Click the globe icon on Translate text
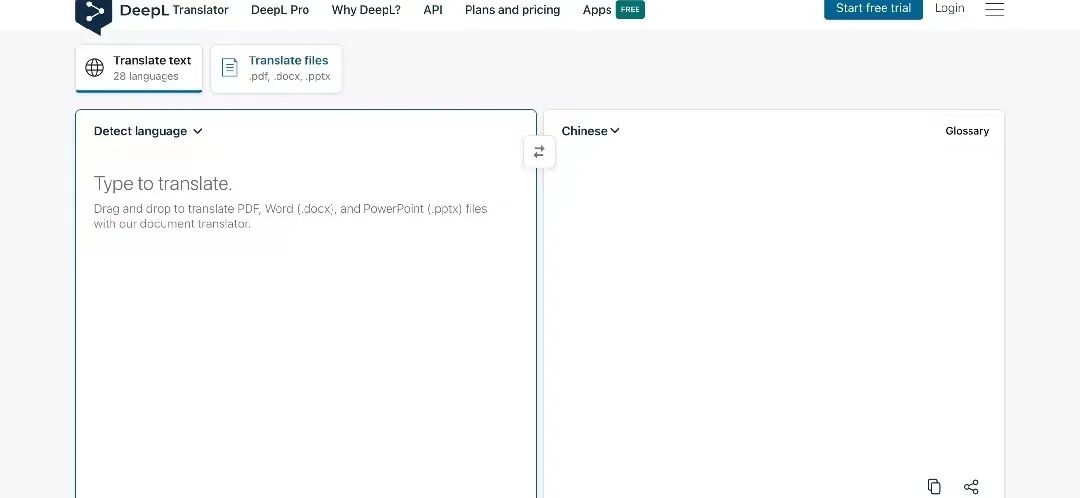 (94, 68)
